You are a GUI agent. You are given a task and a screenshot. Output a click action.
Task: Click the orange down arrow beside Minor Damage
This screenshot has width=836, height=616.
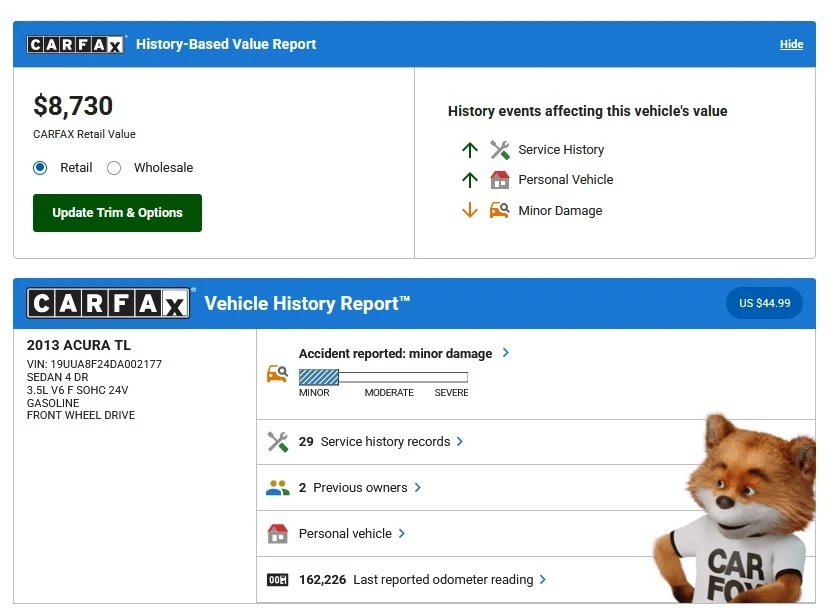[x=470, y=210]
